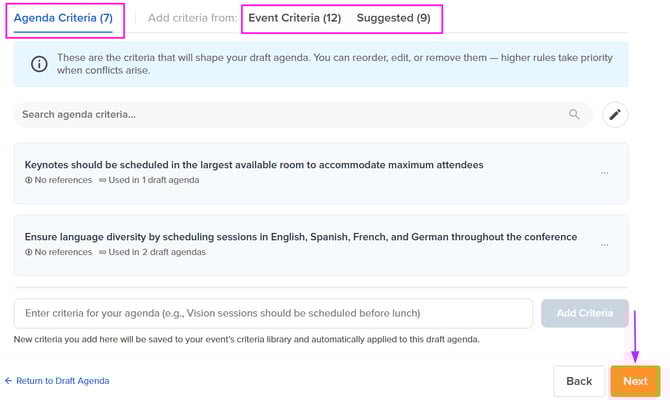Viewport: 670px width, 407px height.
Task: Click the 'Enter criteria for your agenda' input
Action: pyautogui.click(x=273, y=313)
